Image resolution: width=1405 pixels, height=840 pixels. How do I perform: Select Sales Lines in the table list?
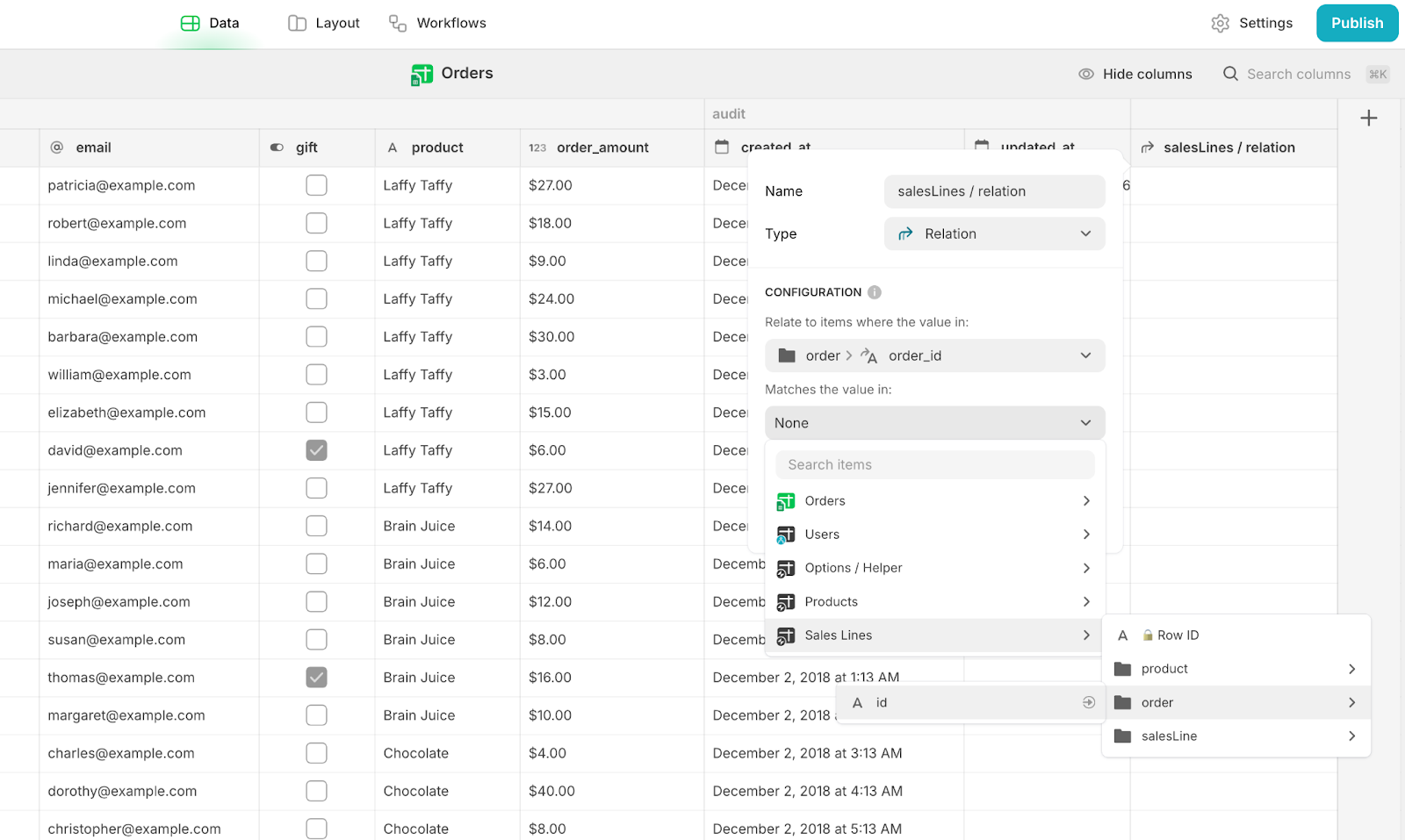(934, 635)
